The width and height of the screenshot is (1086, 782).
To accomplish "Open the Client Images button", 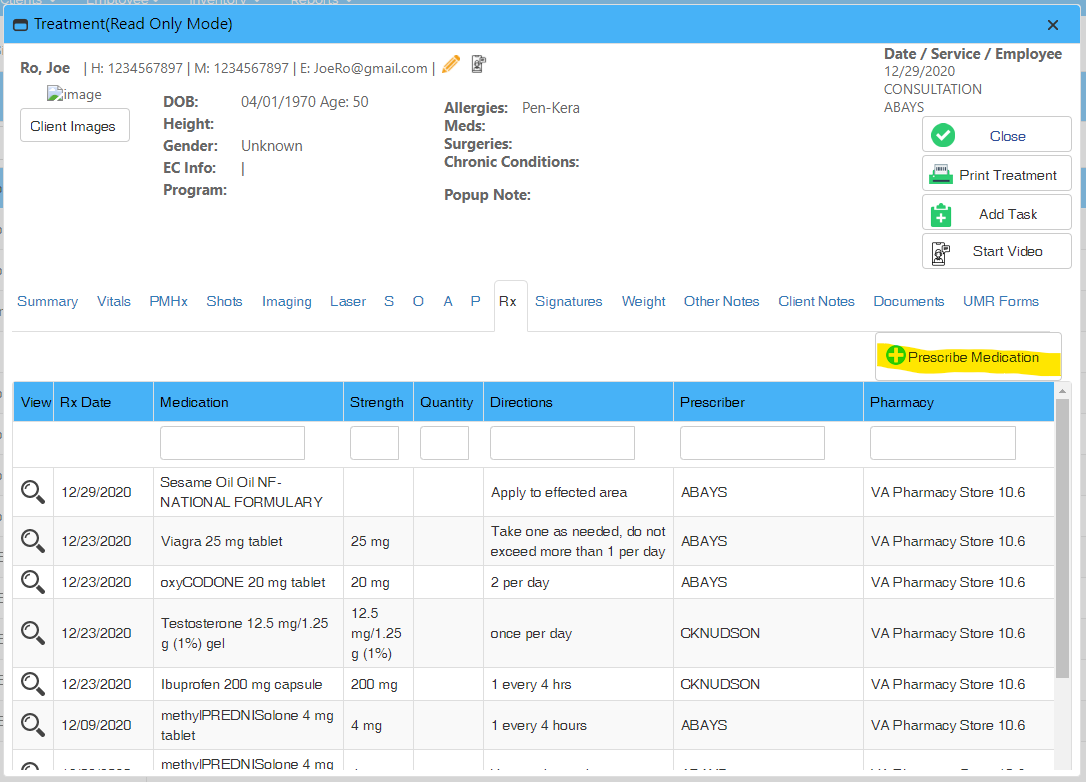I will click(x=75, y=125).
